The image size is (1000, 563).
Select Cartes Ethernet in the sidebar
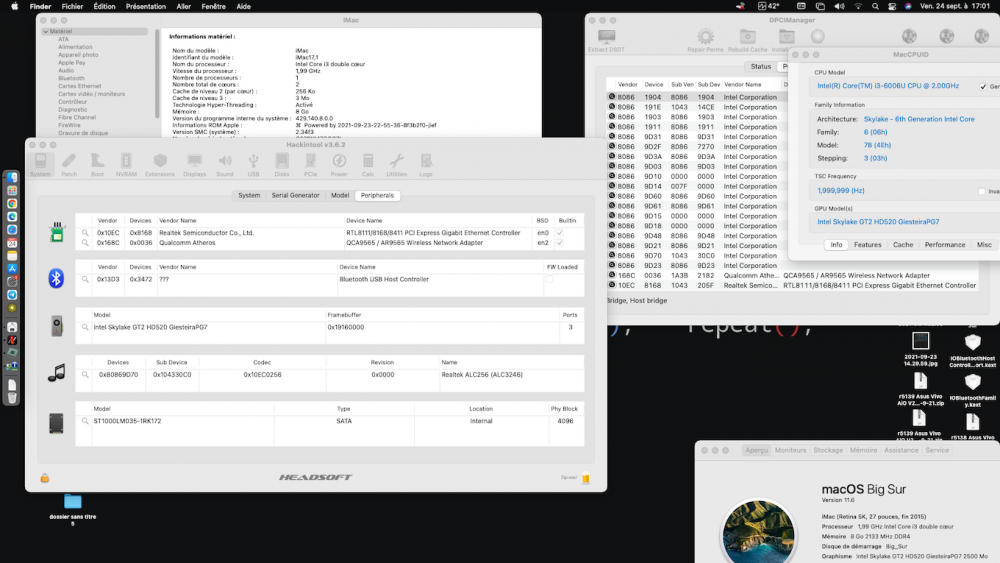pyautogui.click(x=80, y=86)
